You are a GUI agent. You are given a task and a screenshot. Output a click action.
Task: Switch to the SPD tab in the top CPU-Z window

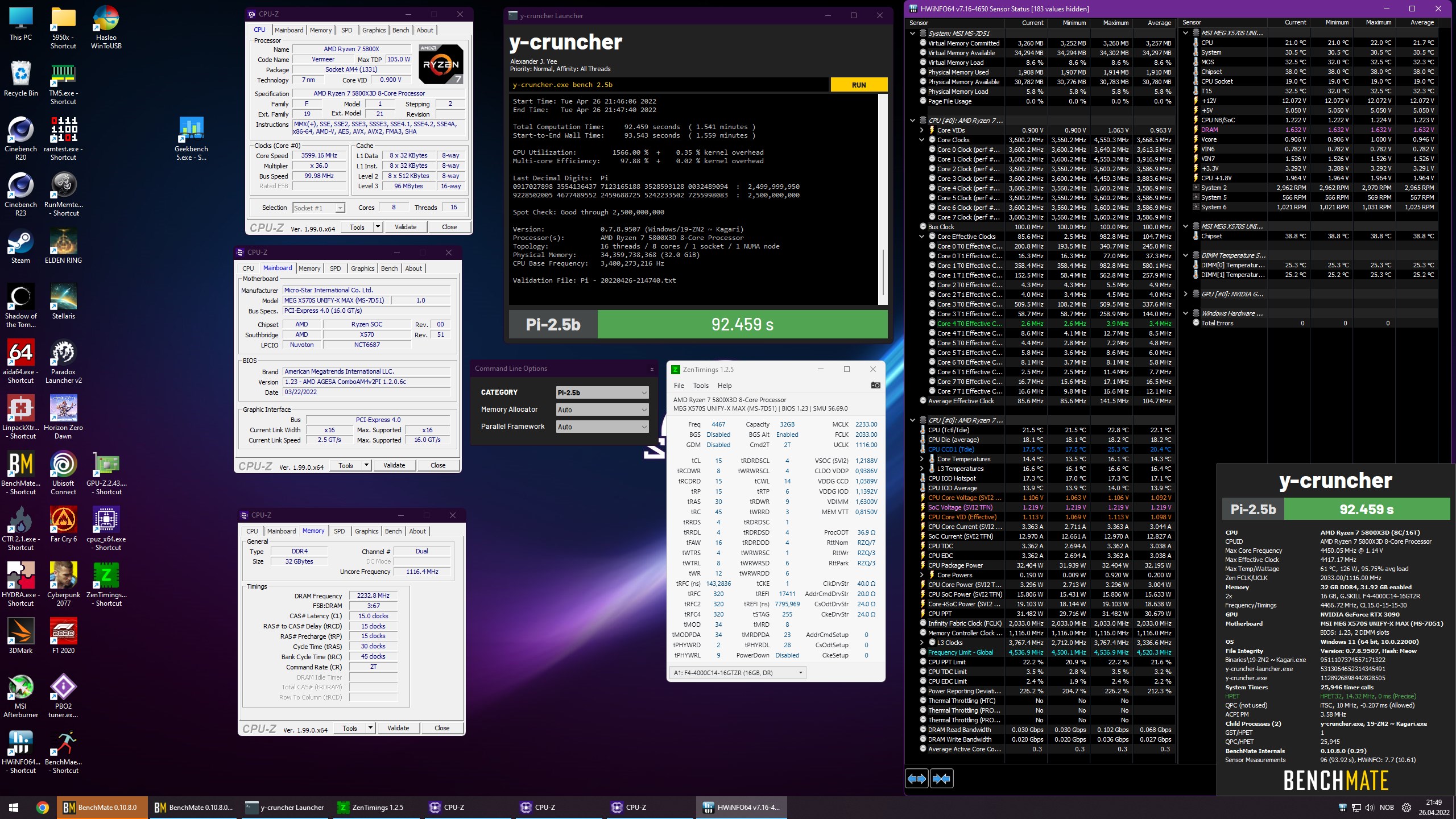pyautogui.click(x=346, y=30)
